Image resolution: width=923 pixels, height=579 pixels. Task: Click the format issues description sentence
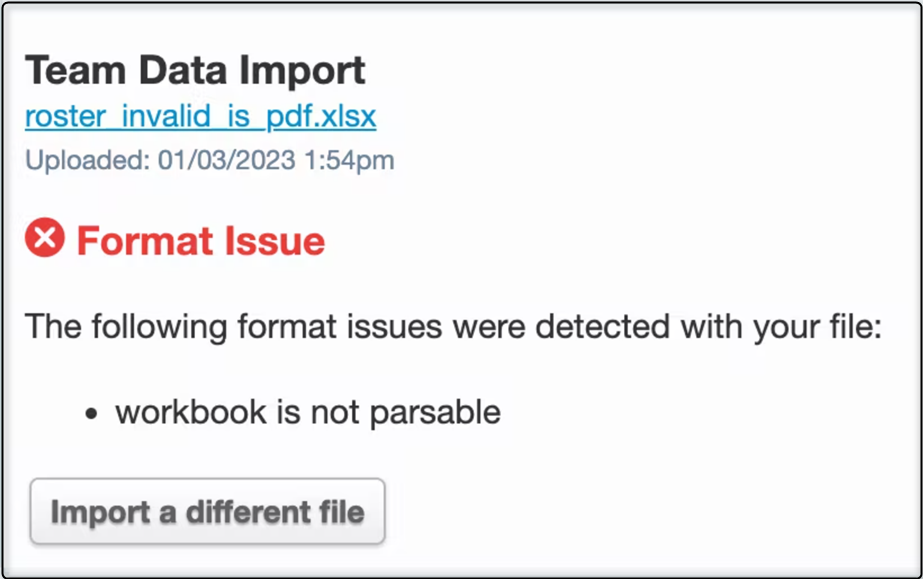[x=453, y=327]
